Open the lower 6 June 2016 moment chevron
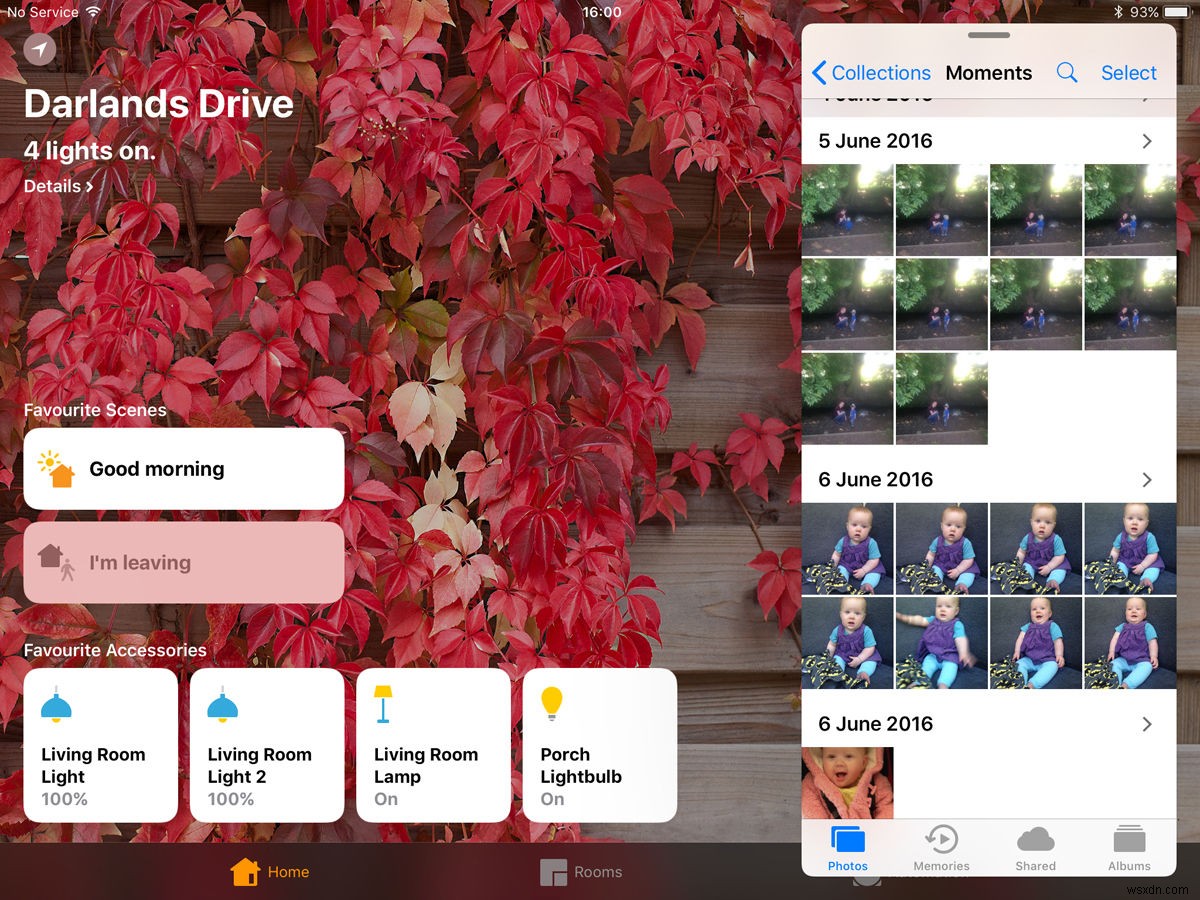Viewport: 1200px width, 900px height. point(1146,723)
